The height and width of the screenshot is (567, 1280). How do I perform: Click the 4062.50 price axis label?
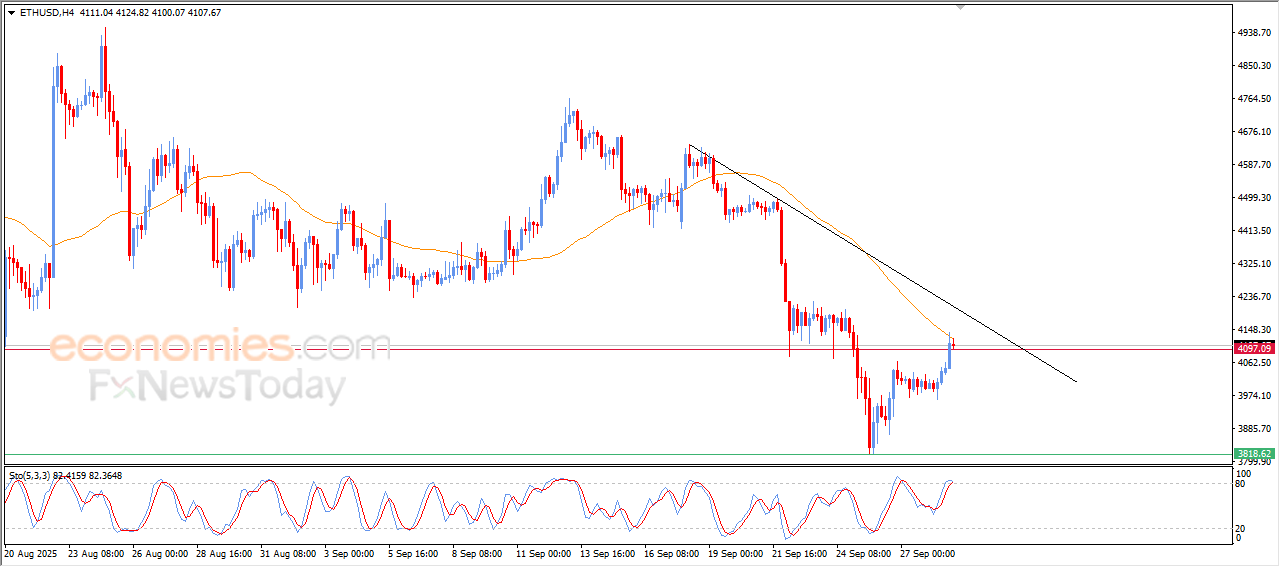point(1256,363)
